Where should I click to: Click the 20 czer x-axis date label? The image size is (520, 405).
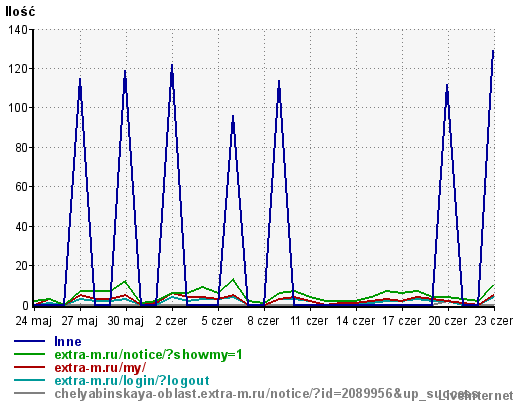point(447,321)
